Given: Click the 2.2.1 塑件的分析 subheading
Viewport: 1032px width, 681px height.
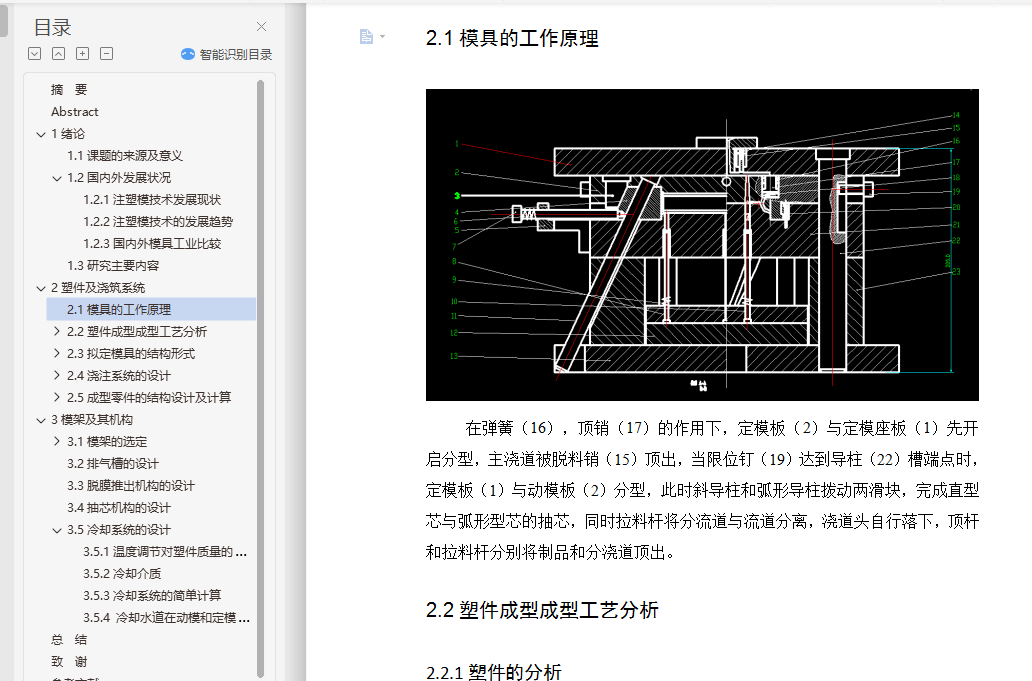Looking at the screenshot, I should click(x=494, y=672).
